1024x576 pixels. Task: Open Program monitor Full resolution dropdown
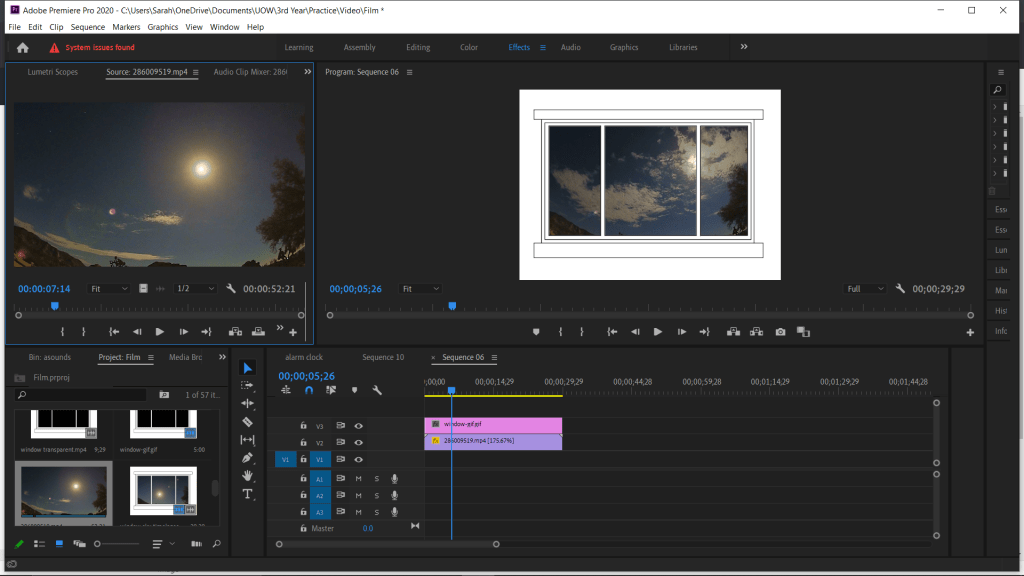(865, 289)
